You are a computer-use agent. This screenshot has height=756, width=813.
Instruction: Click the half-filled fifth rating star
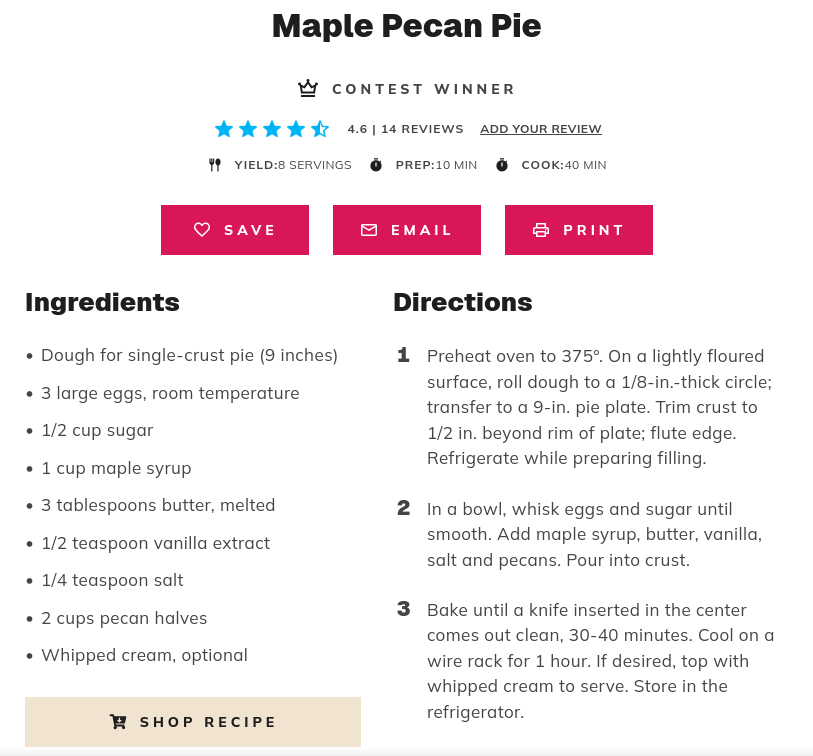[x=320, y=129]
